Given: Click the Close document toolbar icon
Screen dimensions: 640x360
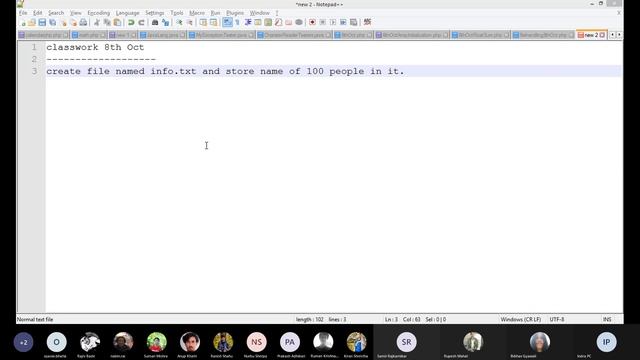Looking at the screenshot, I should [63, 22].
